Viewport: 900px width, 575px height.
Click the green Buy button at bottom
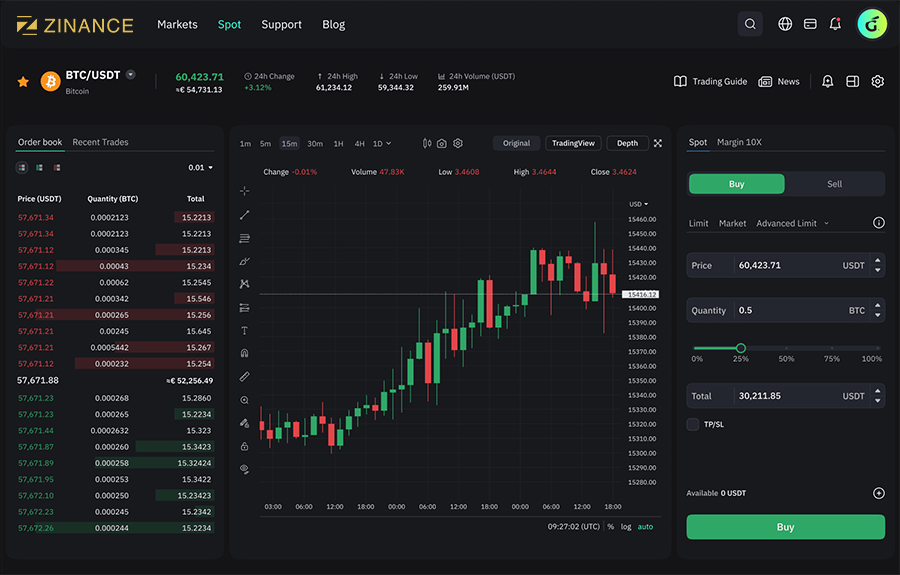(x=785, y=527)
